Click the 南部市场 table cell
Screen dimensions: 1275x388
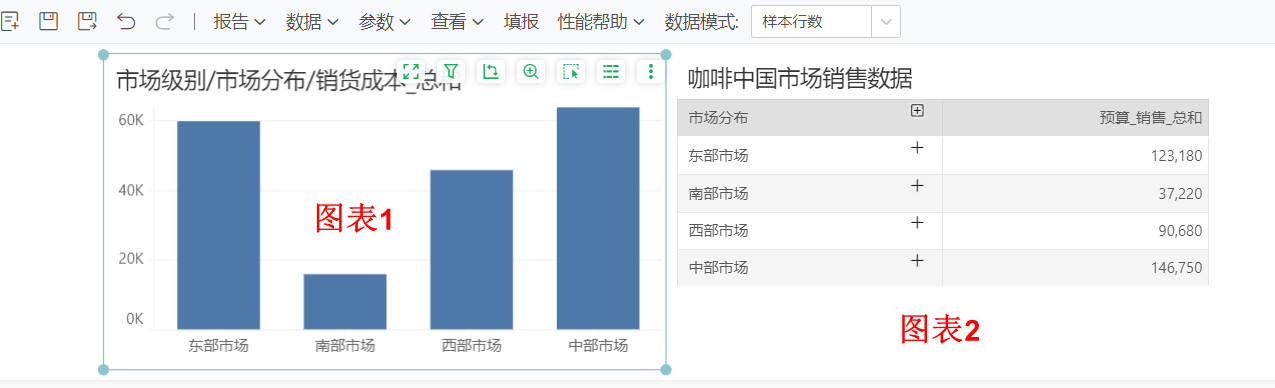click(x=809, y=193)
